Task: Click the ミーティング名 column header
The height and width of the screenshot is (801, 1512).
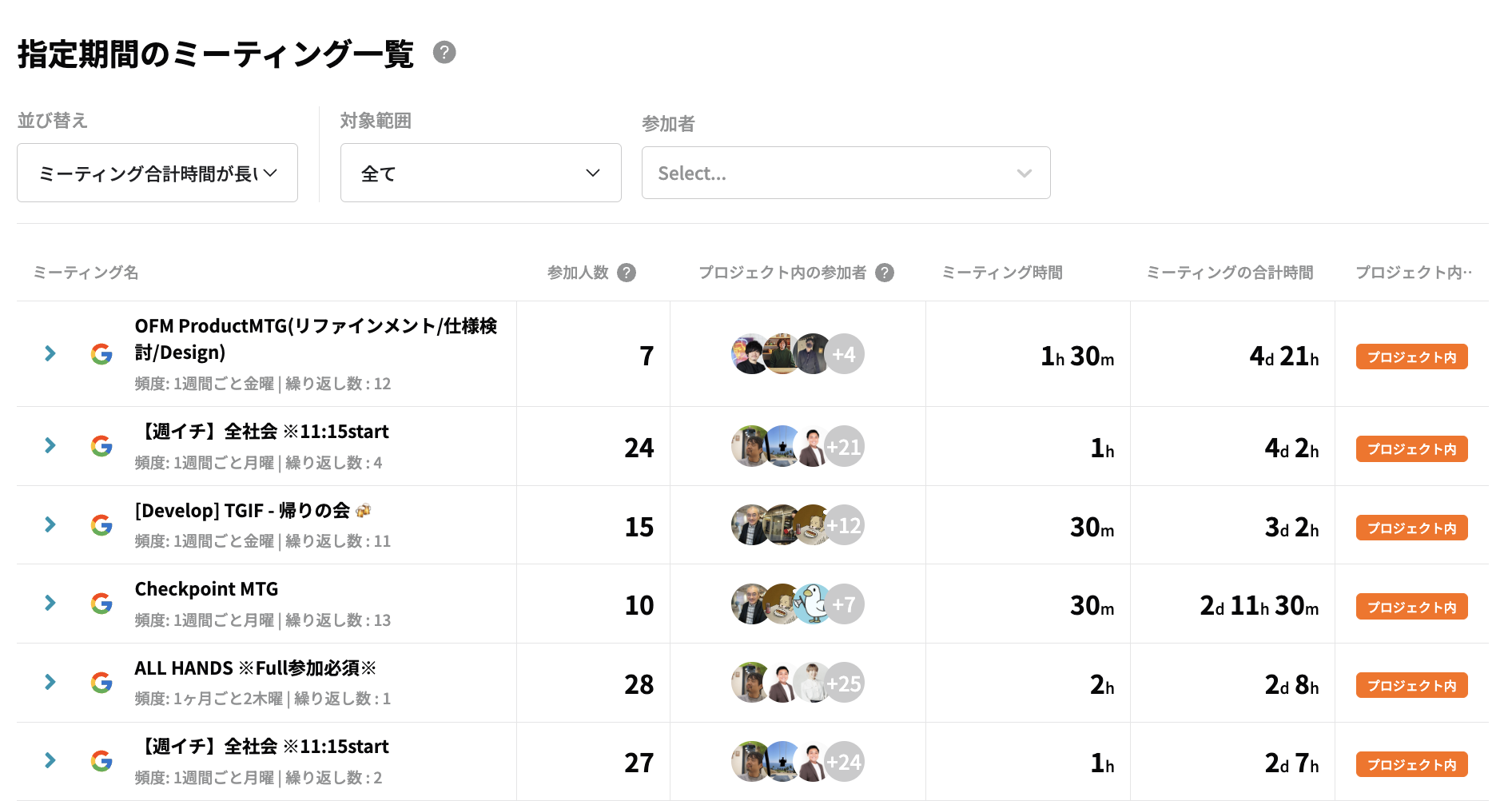Action: (x=86, y=273)
